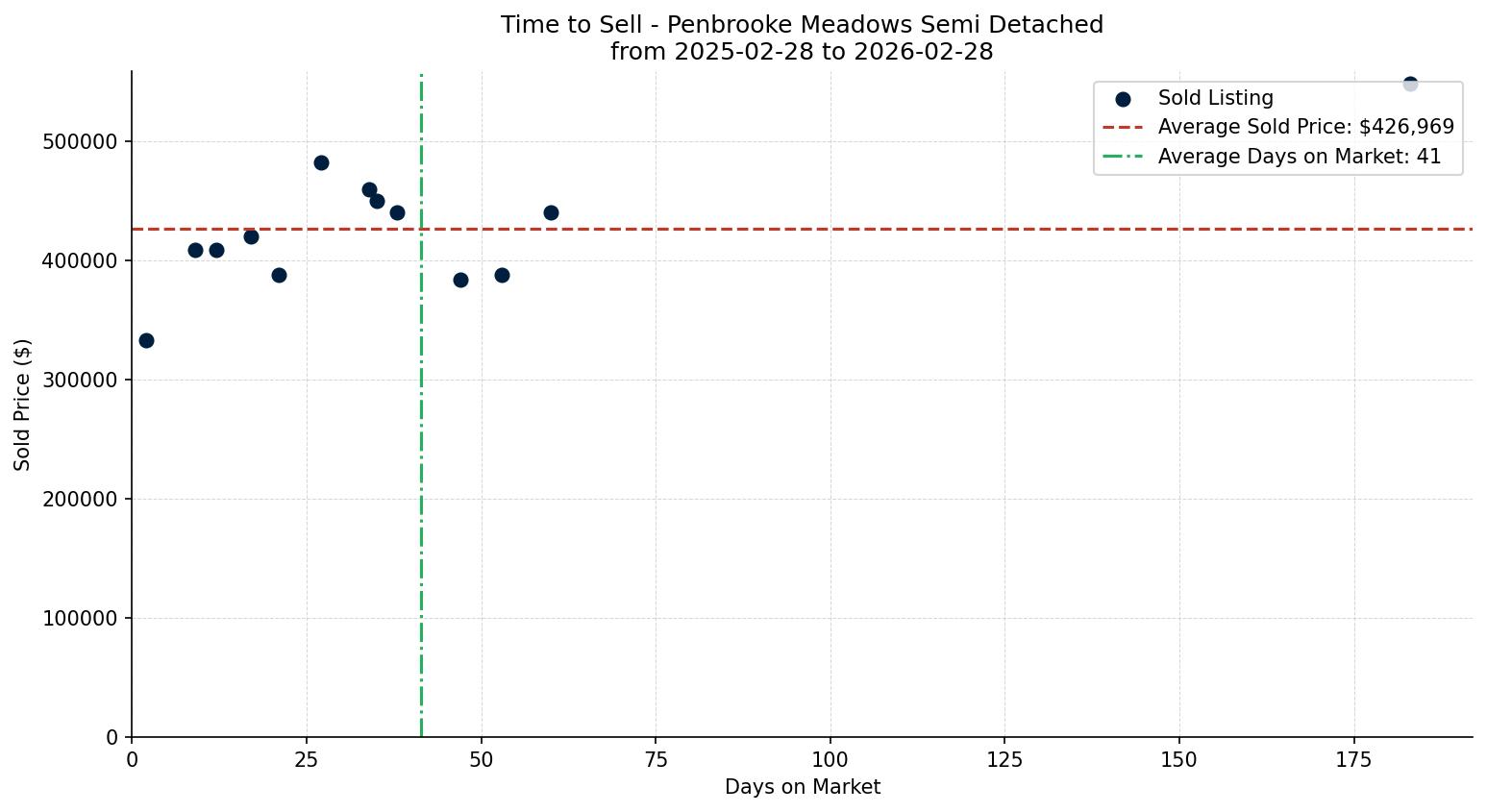Select the data point at 53 days
1487x812 pixels.
pos(502,275)
